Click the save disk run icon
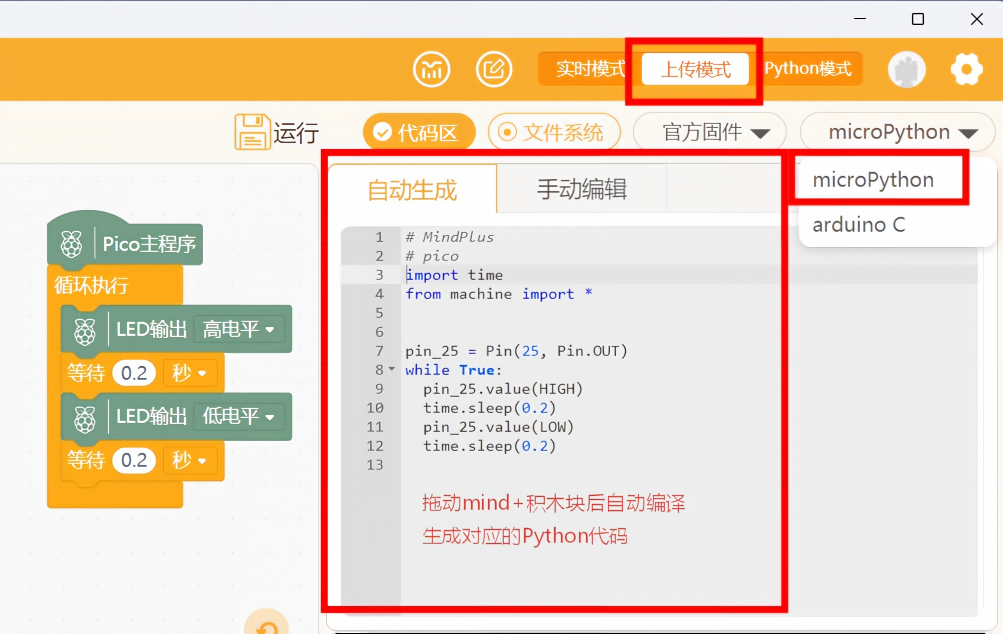1003x634 pixels. (252, 132)
